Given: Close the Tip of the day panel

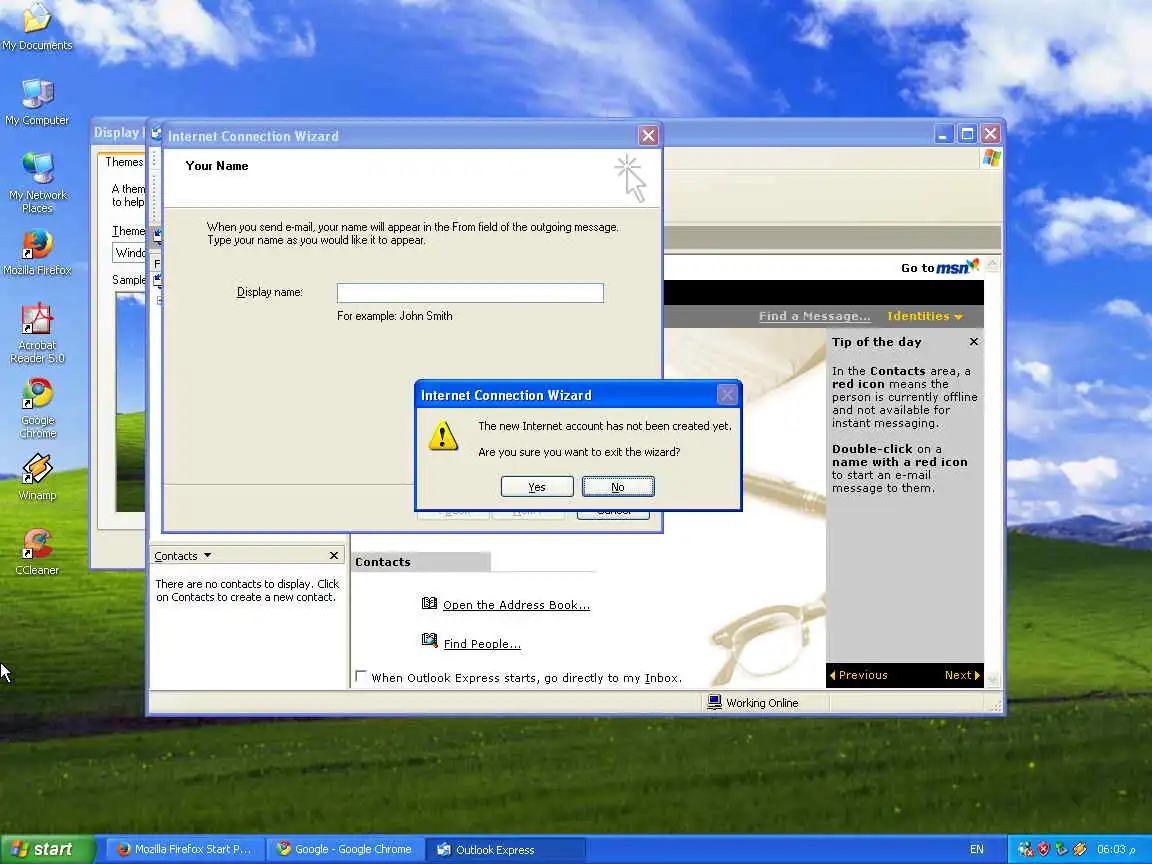Looking at the screenshot, I should coord(973,342).
